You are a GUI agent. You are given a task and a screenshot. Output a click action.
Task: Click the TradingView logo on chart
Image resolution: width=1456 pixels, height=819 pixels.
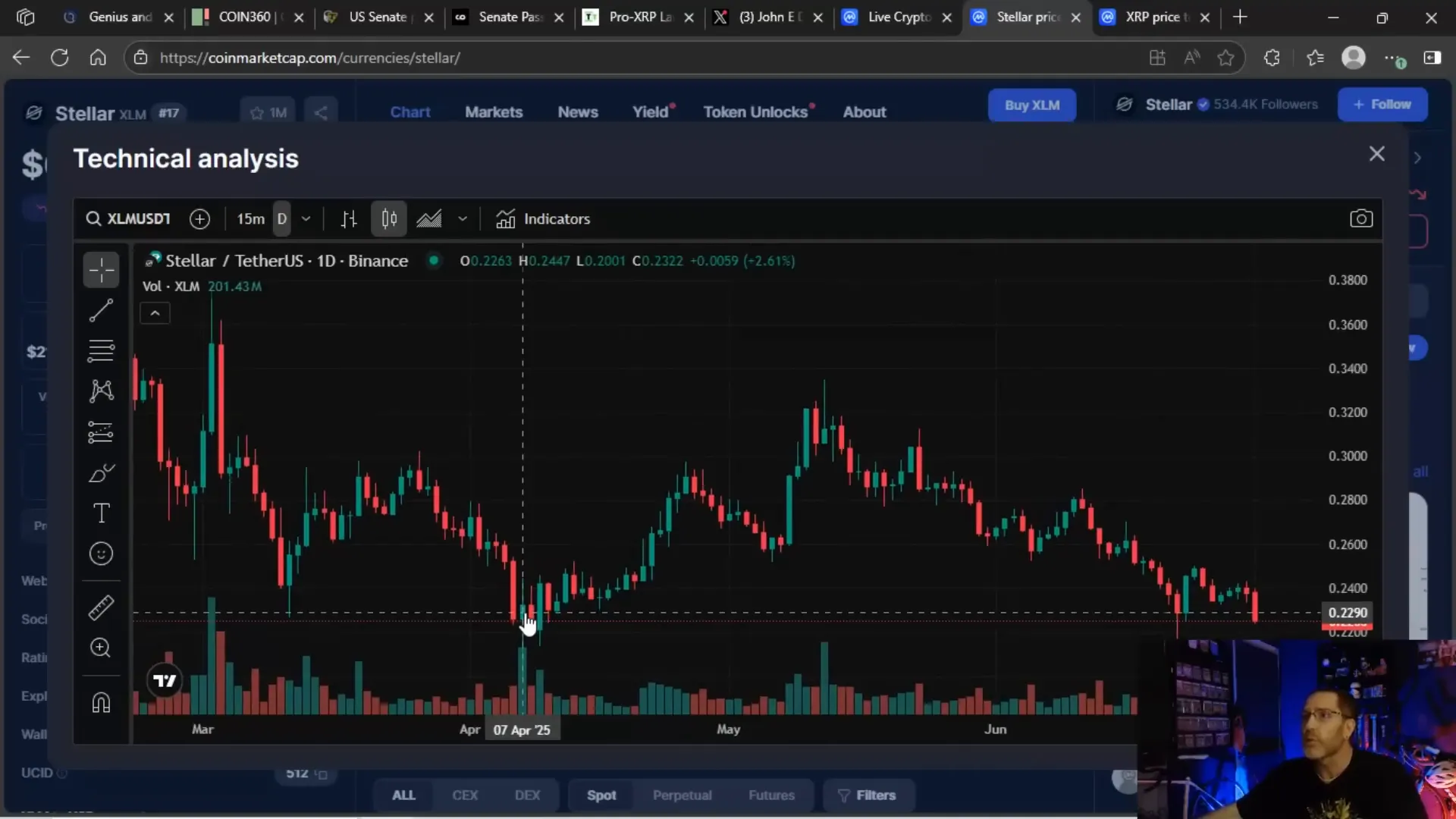point(165,680)
